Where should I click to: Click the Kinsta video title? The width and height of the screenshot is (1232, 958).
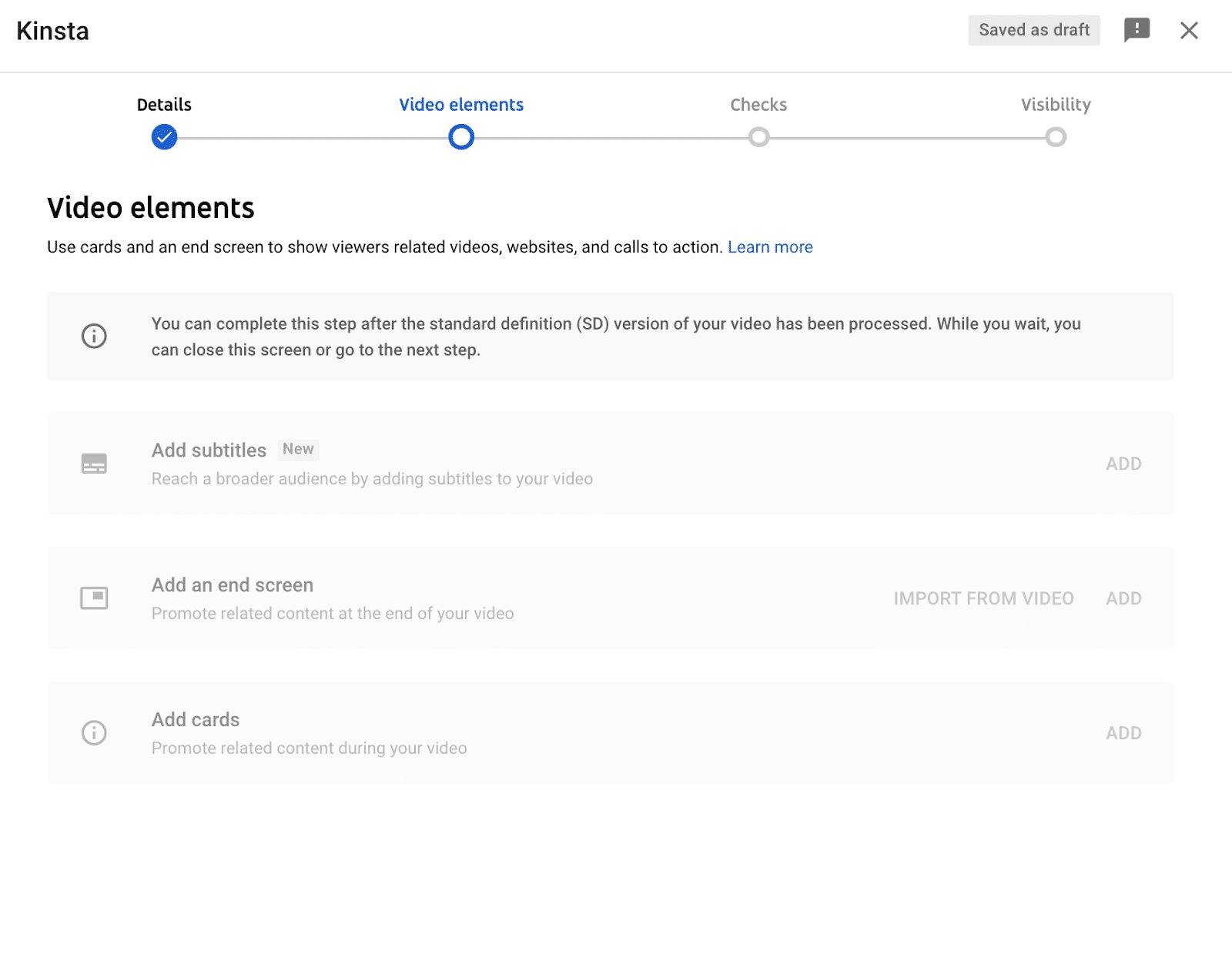click(x=52, y=31)
